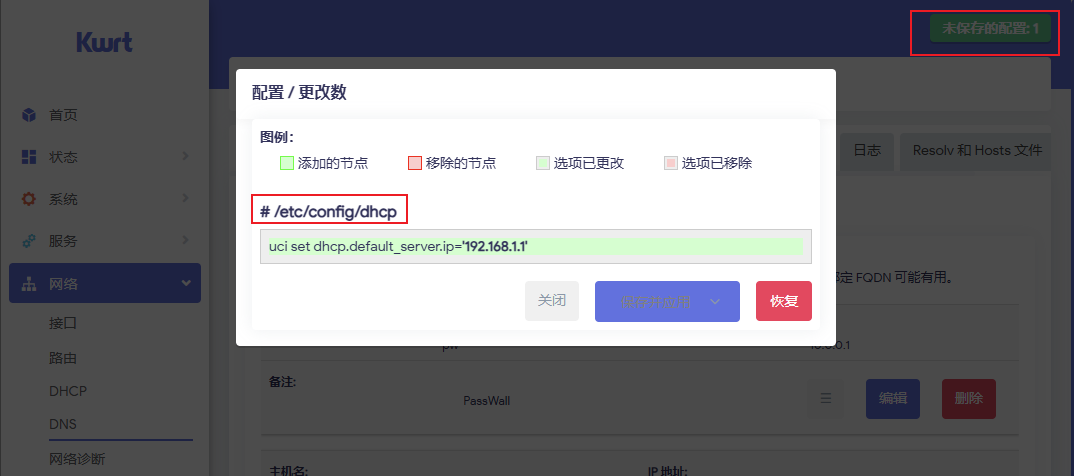Screen dimensions: 1074x476
Task: Click the drag handle icon in PassWall row
Action: coord(825,398)
